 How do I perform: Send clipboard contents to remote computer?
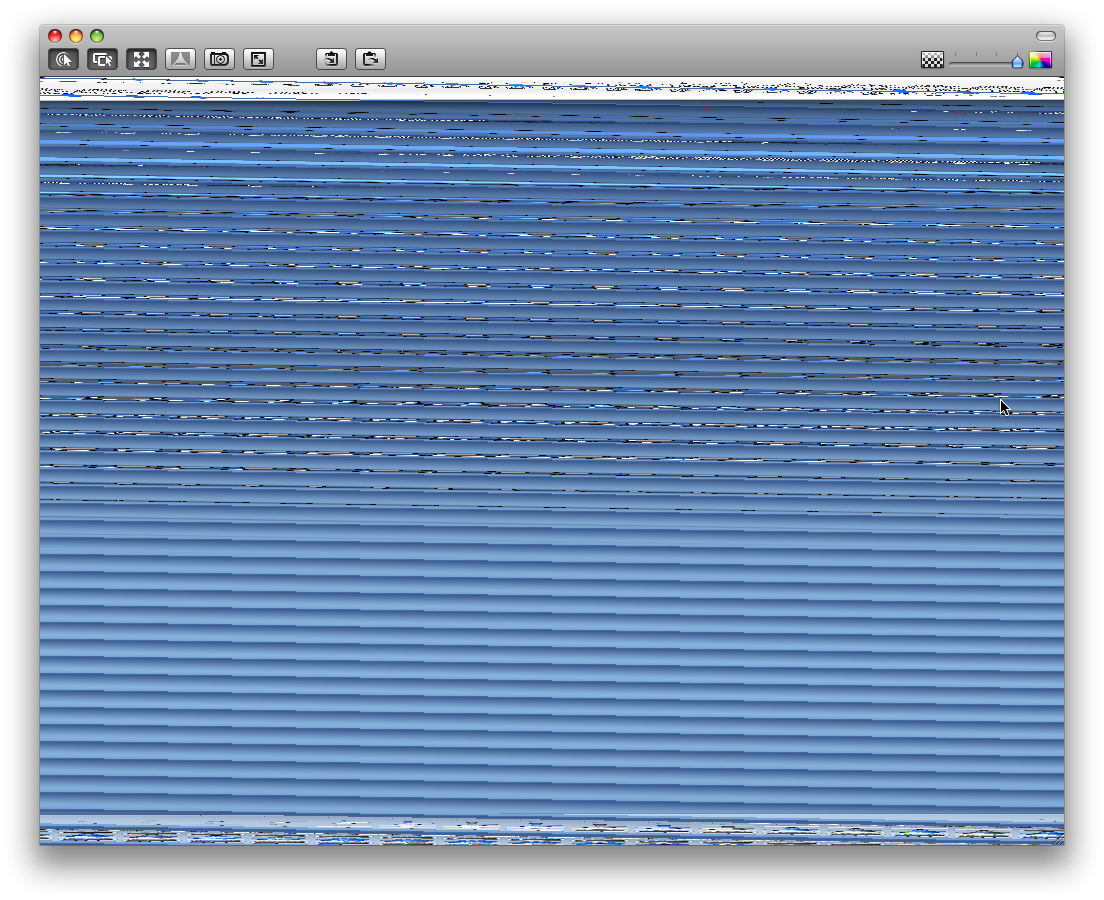click(370, 60)
